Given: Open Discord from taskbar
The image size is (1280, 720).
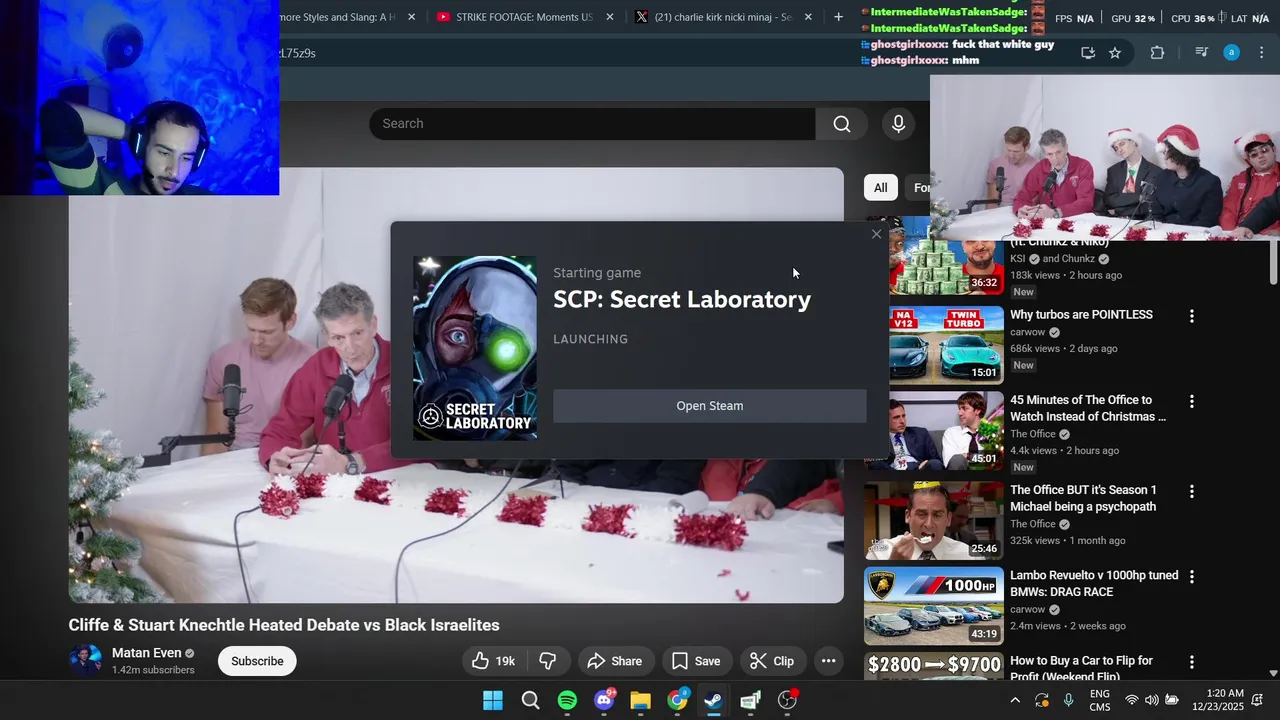Looking at the screenshot, I should [604, 700].
